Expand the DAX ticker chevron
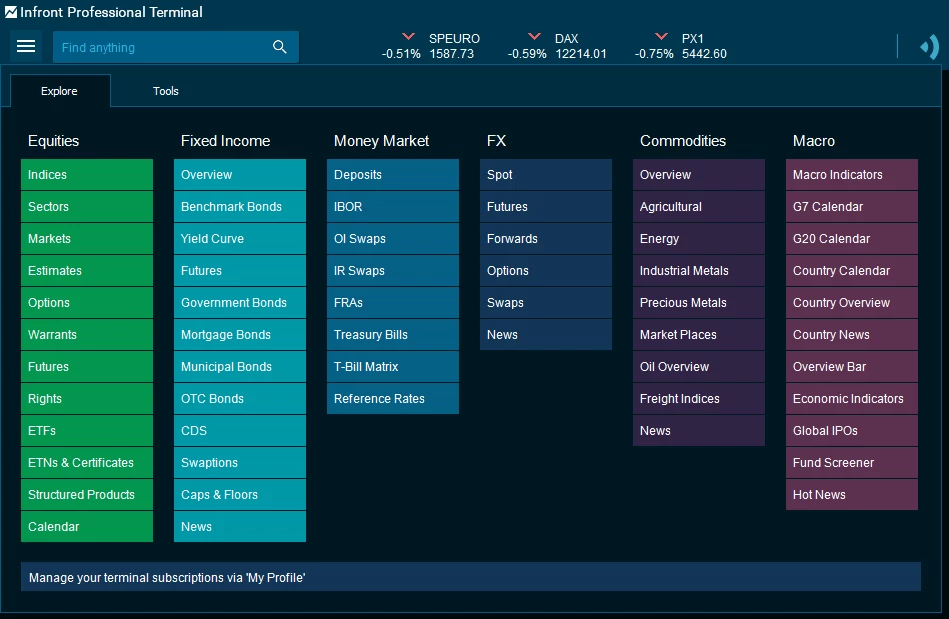Image resolution: width=949 pixels, height=619 pixels. [x=533, y=33]
